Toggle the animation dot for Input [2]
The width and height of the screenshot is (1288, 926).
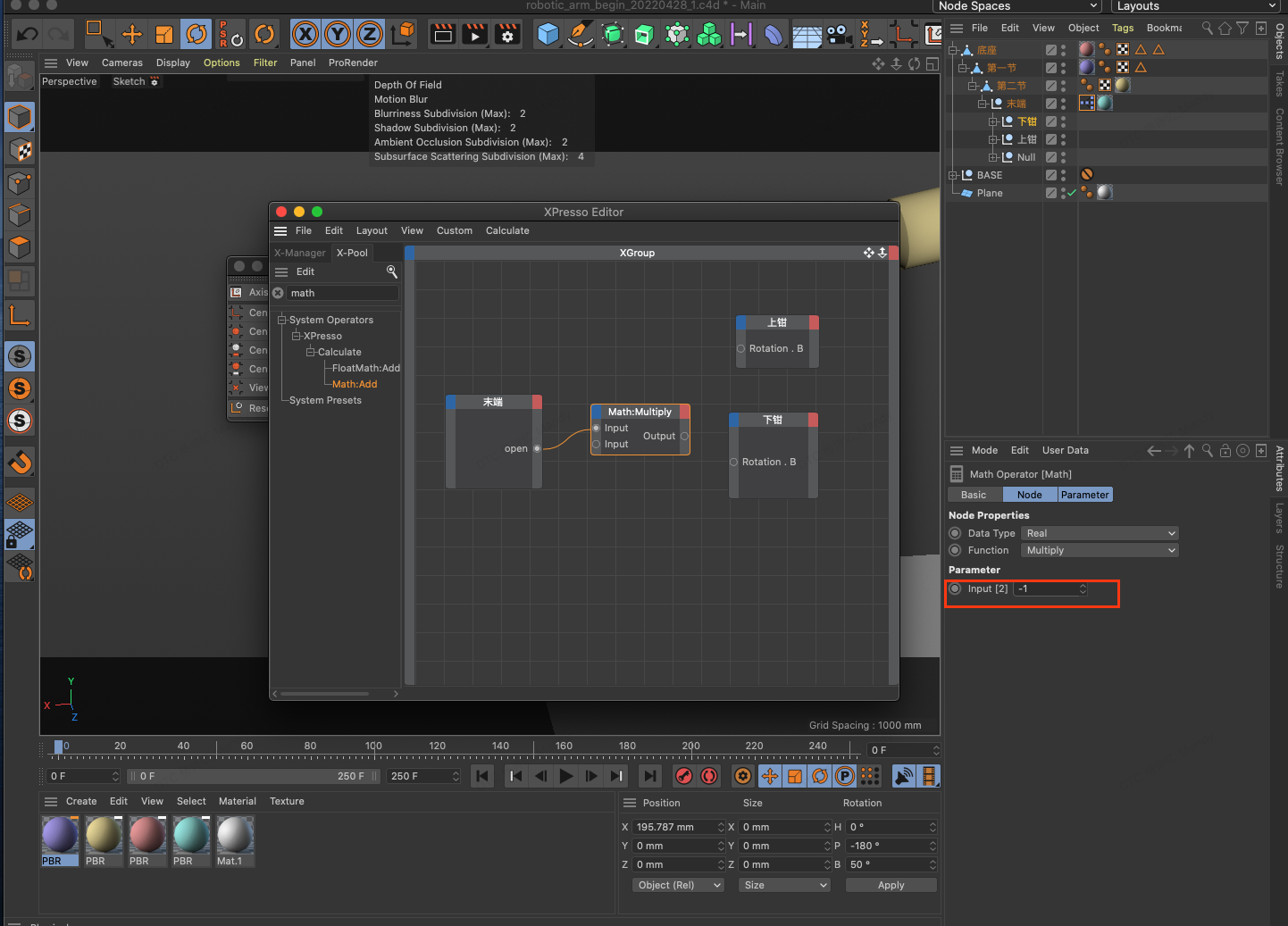[955, 588]
